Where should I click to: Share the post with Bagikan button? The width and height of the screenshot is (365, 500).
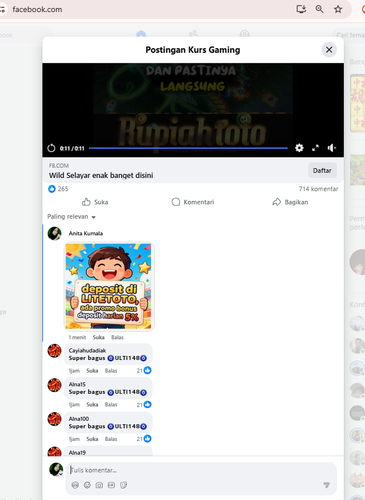click(x=290, y=202)
